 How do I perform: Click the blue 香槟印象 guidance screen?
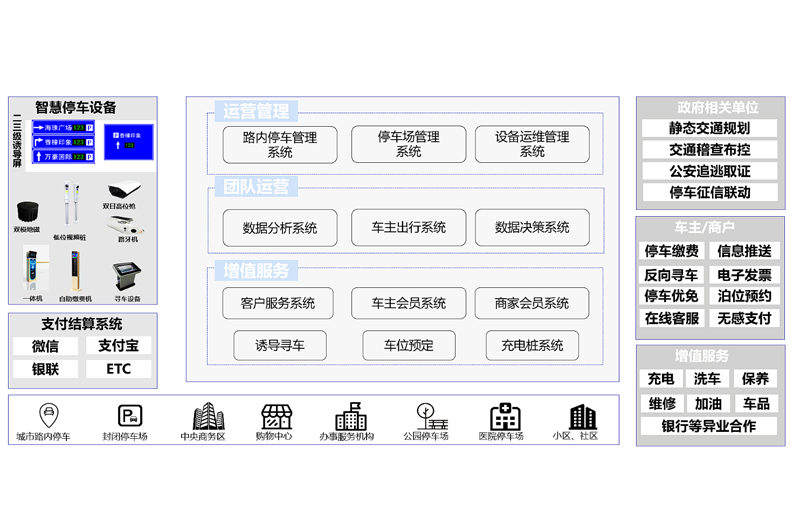pyautogui.click(x=128, y=142)
